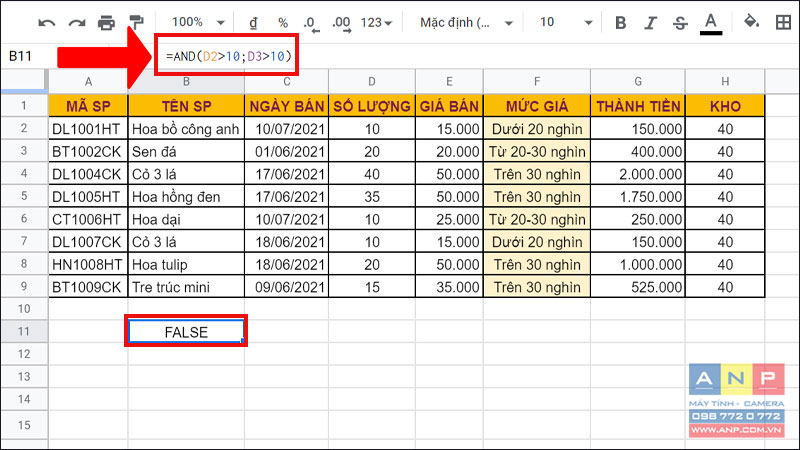Screen dimensions: 800x450
Task: Select amount cell 1.750.000
Action: [x=638, y=196]
